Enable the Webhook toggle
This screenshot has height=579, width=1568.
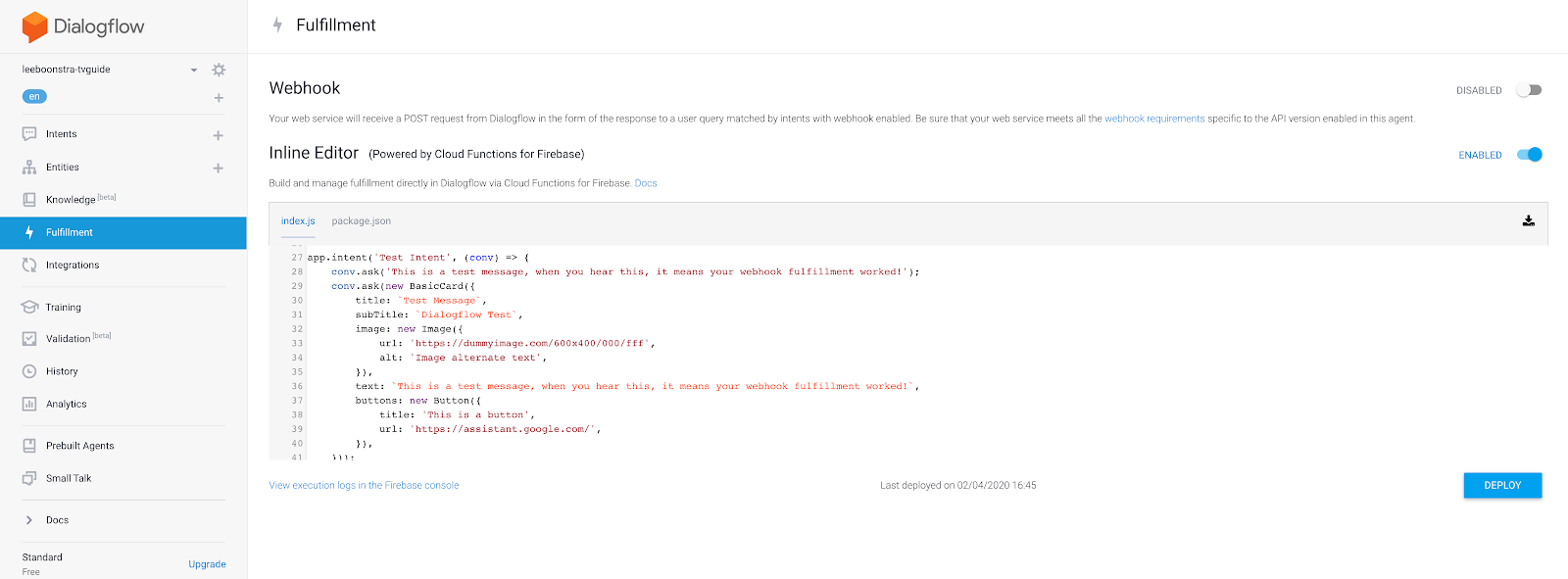point(1529,90)
